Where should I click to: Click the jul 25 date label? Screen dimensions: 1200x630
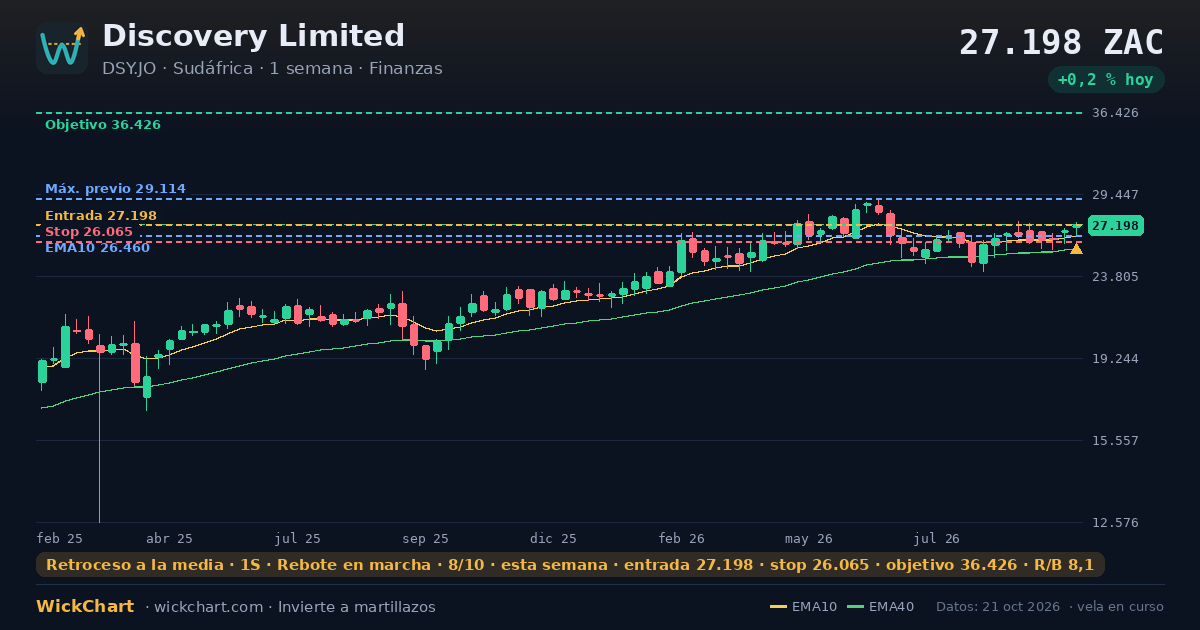point(298,538)
